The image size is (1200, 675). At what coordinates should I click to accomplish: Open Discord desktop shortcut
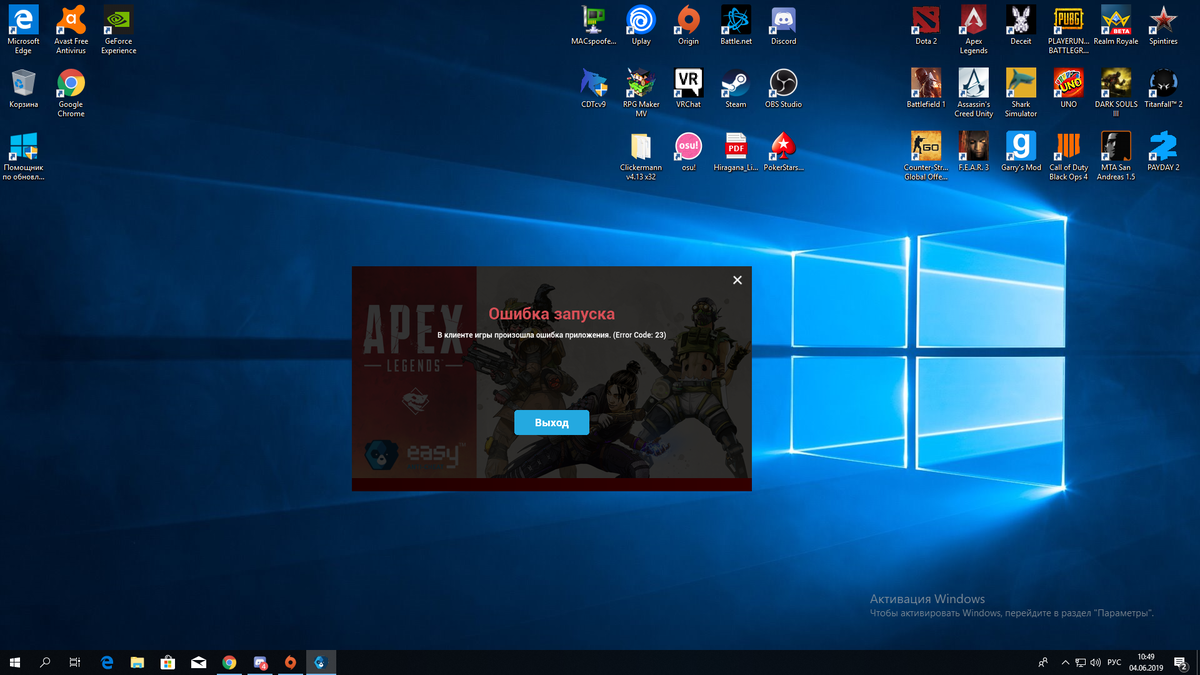click(x=784, y=26)
